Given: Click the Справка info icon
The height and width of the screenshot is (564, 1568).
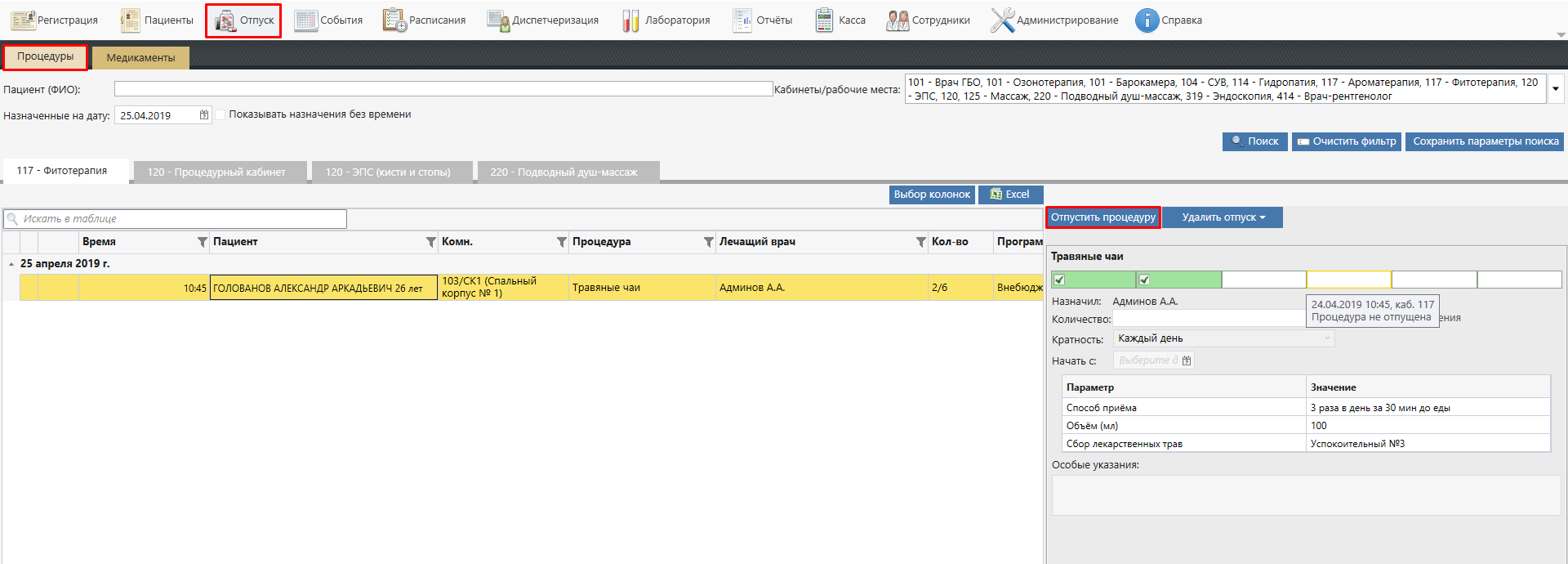Looking at the screenshot, I should click(x=1147, y=20).
